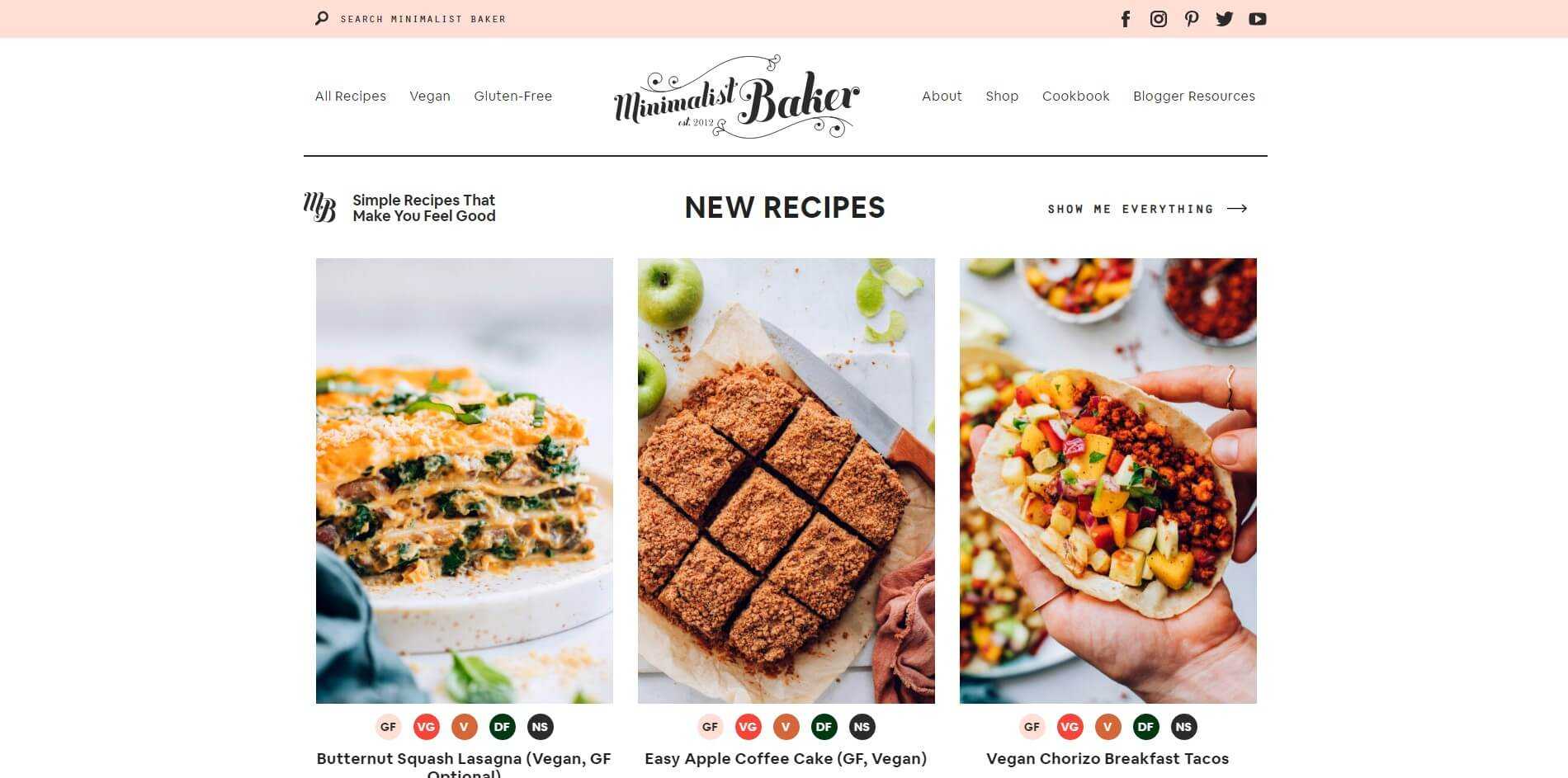Click the GF badge under Butternut Squash Lasagna
Viewport: 1568px width, 778px height.
click(389, 727)
